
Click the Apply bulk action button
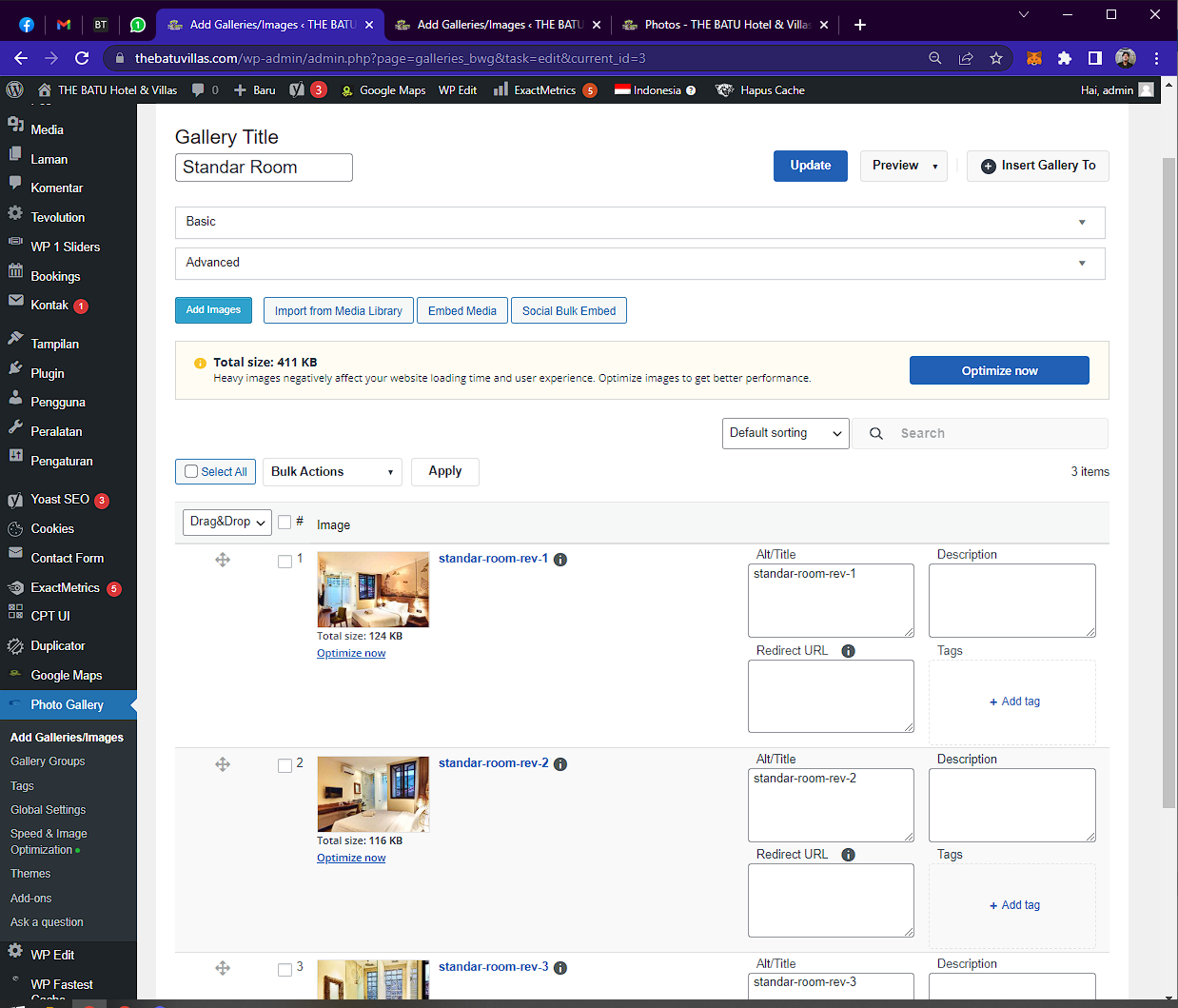(445, 472)
